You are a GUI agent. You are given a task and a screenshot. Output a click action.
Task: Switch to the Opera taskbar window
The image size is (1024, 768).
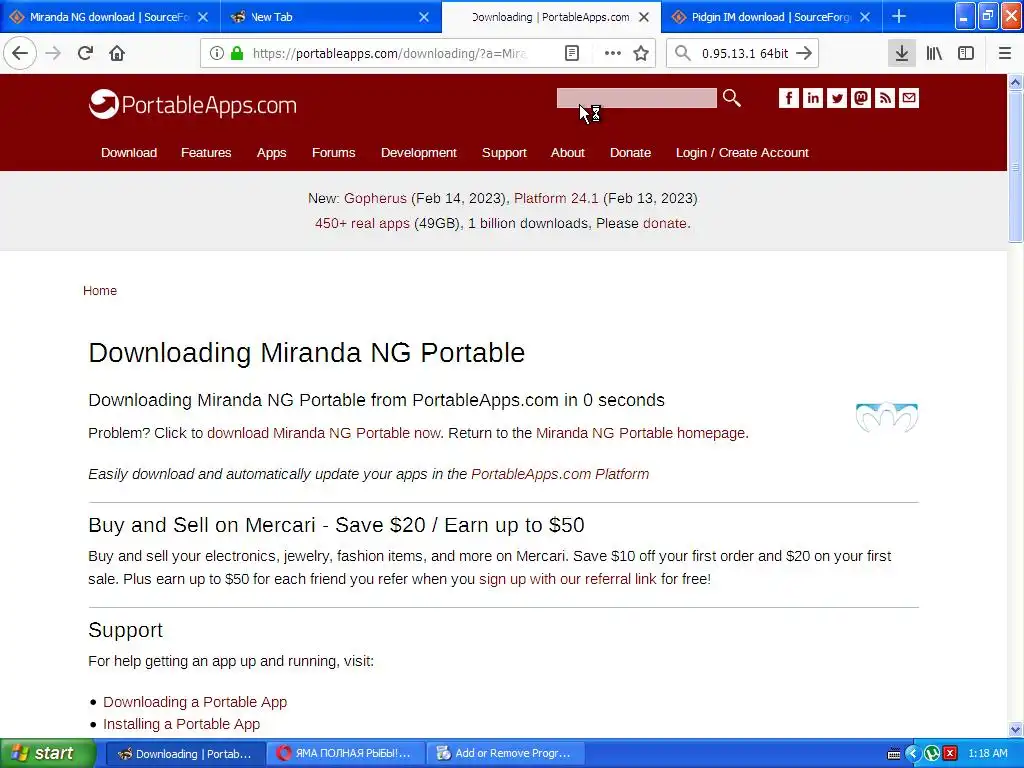pyautogui.click(x=345, y=753)
